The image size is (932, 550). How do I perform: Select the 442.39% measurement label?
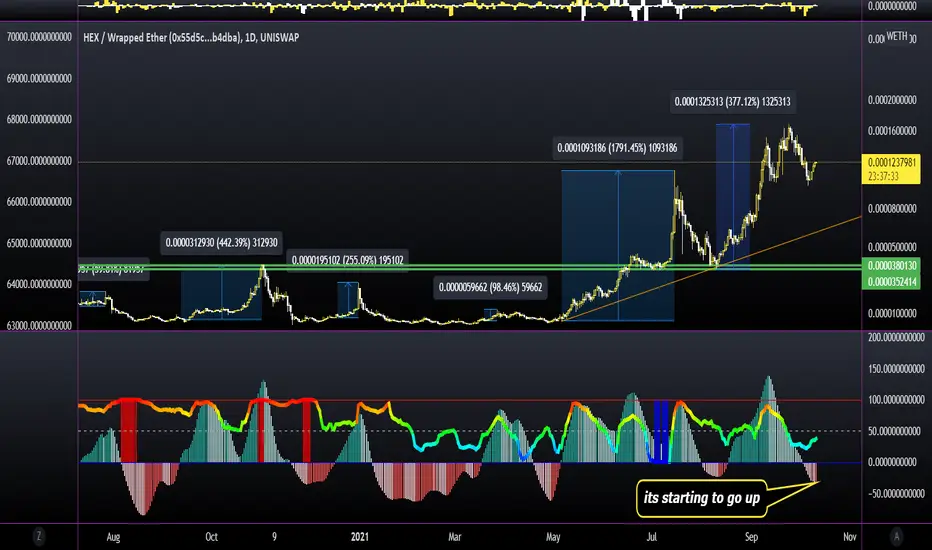221,243
